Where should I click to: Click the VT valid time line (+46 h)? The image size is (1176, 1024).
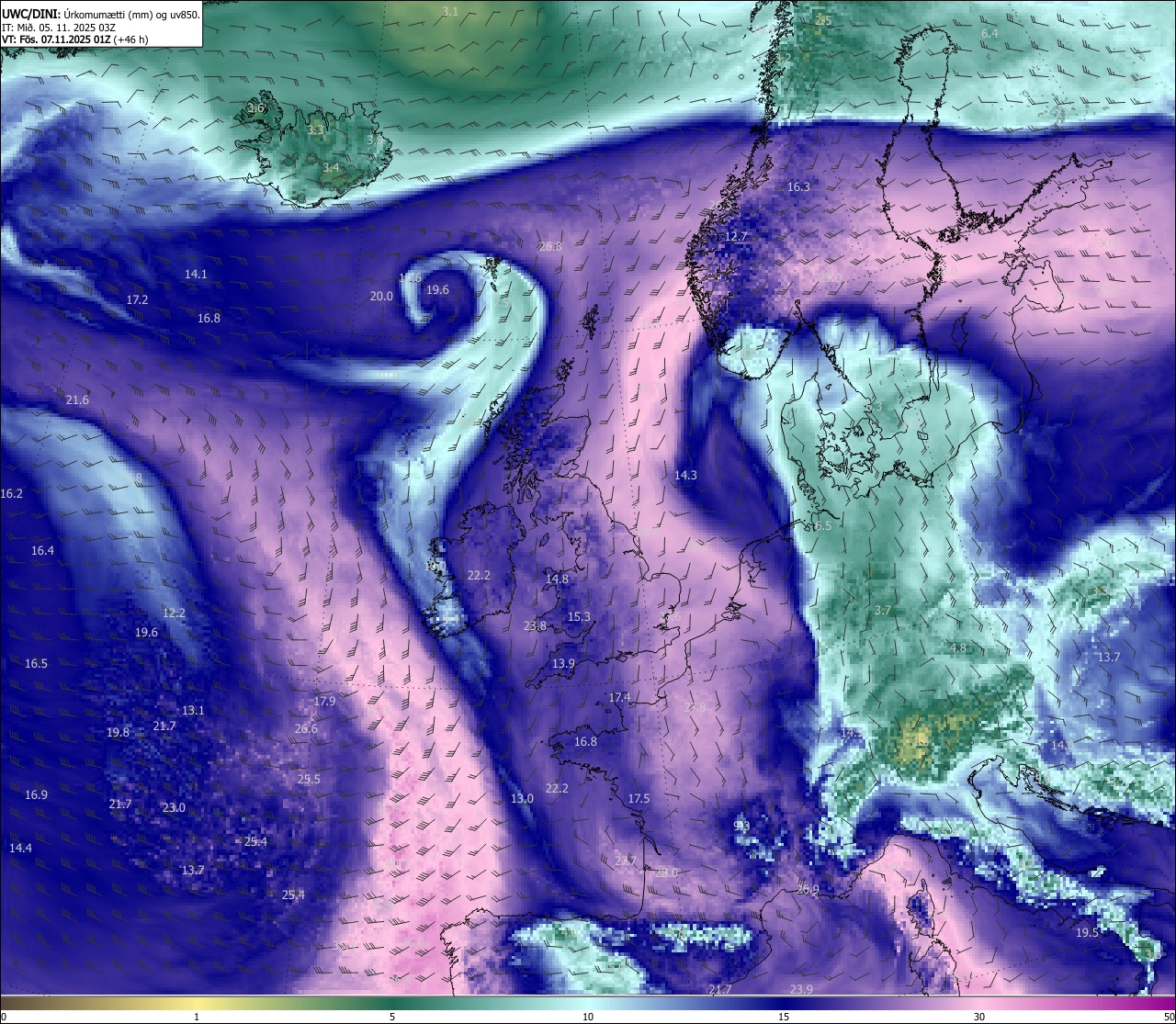75,39
